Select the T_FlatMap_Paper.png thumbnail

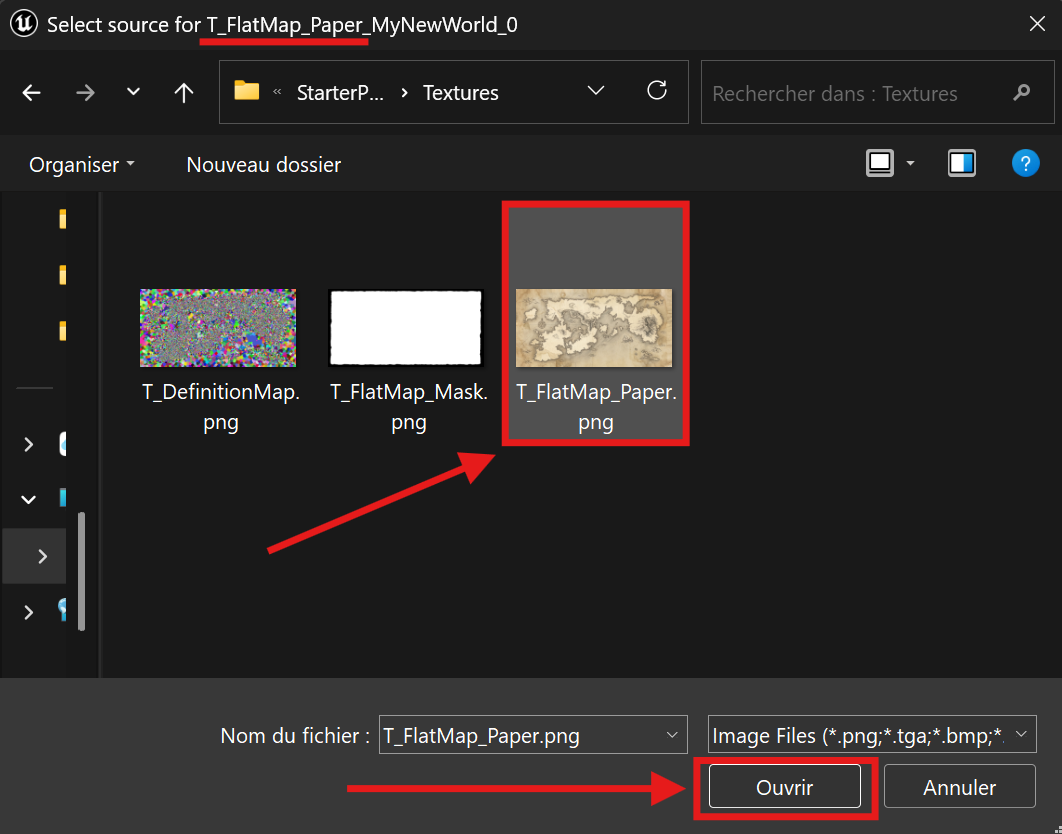pos(594,328)
